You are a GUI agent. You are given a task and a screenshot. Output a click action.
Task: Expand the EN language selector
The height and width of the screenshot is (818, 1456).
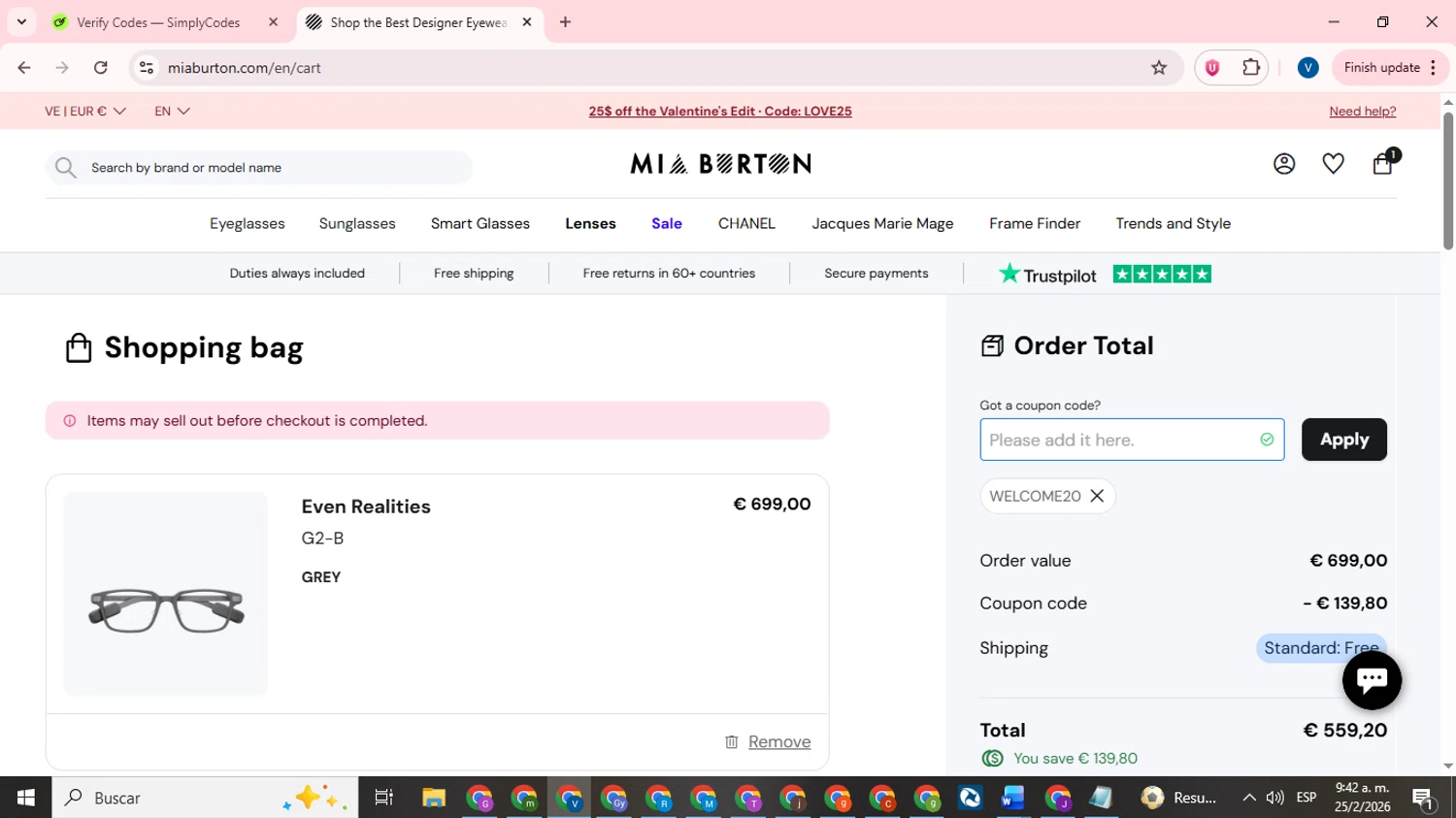point(173,112)
